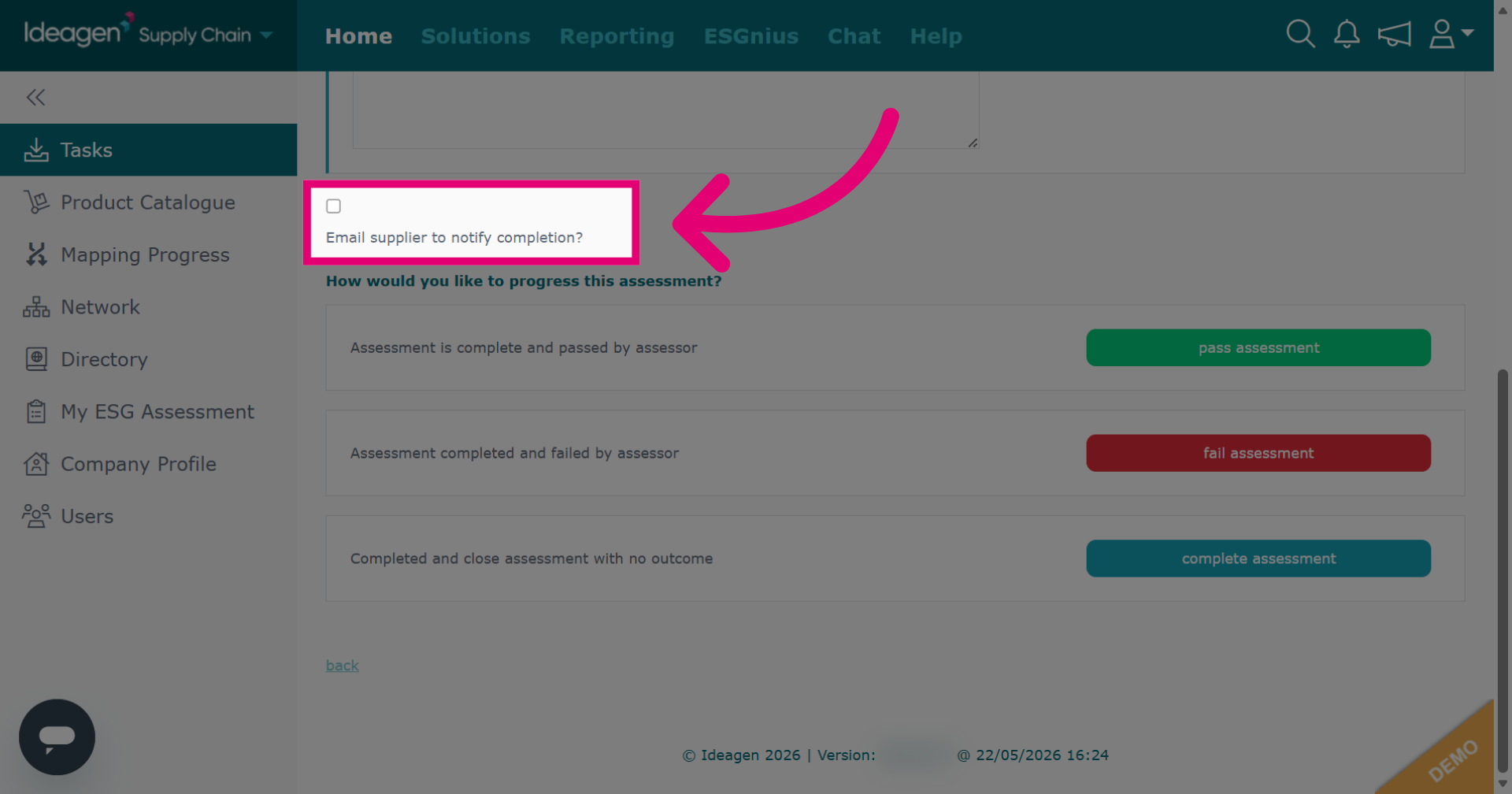The width and height of the screenshot is (1512, 794).
Task: Go to Directory in the sidebar
Action: point(148,359)
